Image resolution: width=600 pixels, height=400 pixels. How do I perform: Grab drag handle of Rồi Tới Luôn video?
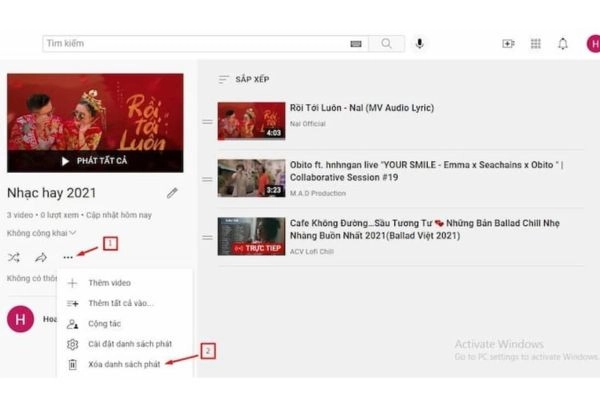[207, 122]
